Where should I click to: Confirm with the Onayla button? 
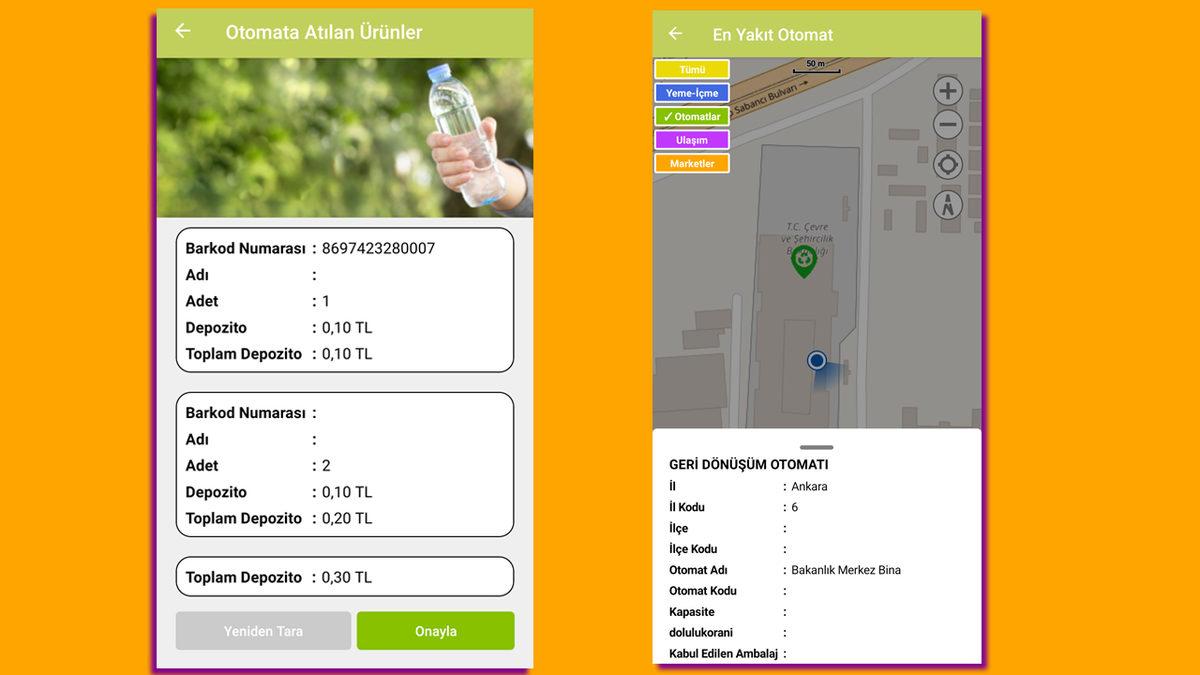435,631
